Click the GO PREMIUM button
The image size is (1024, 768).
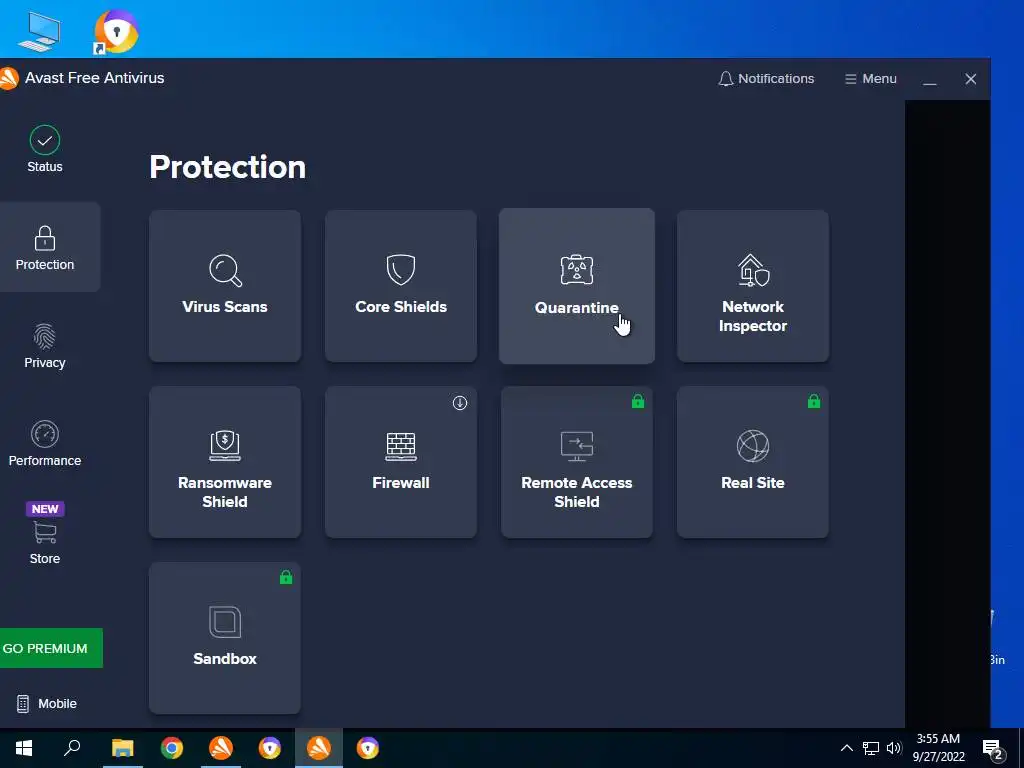coord(50,648)
